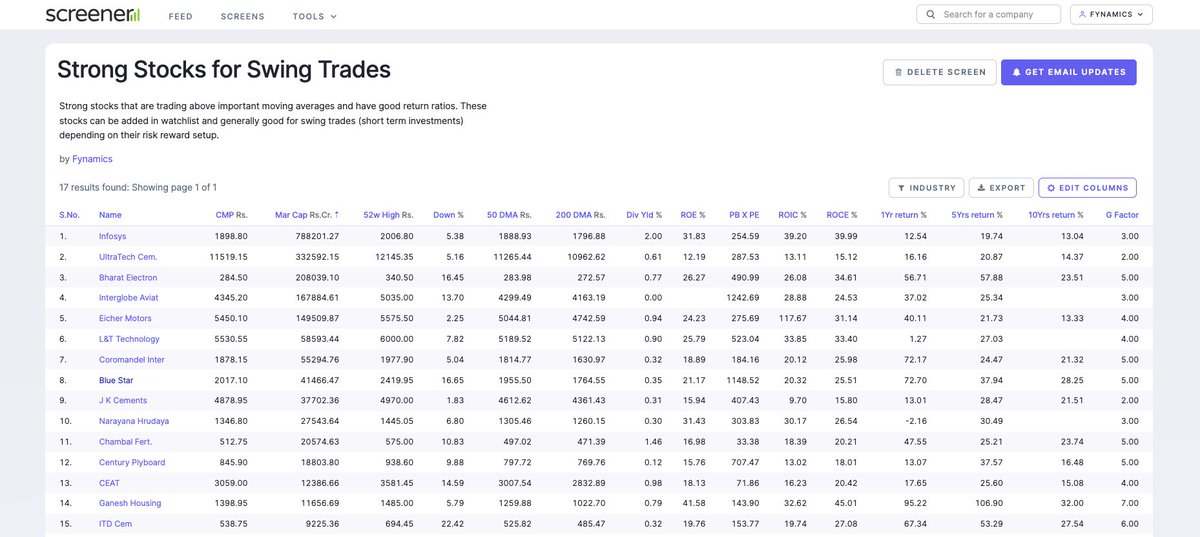Sort by ROE % column
The height and width of the screenshot is (537, 1200).
point(693,215)
